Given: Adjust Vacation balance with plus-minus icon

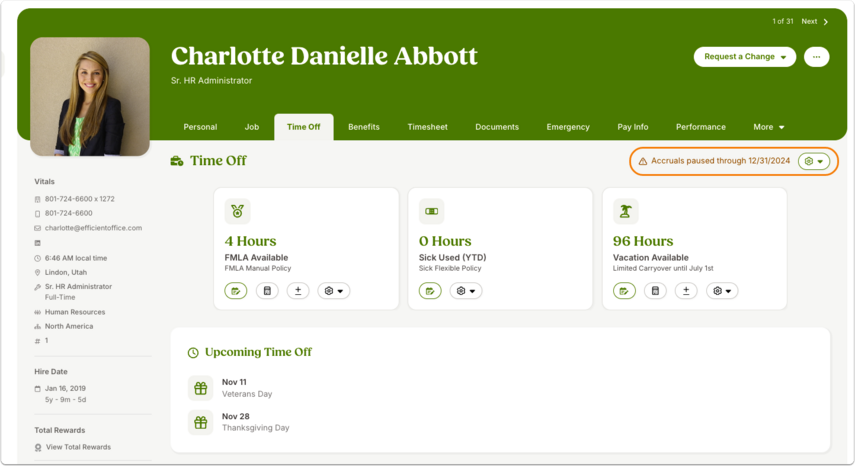Looking at the screenshot, I should pyautogui.click(x=686, y=291).
